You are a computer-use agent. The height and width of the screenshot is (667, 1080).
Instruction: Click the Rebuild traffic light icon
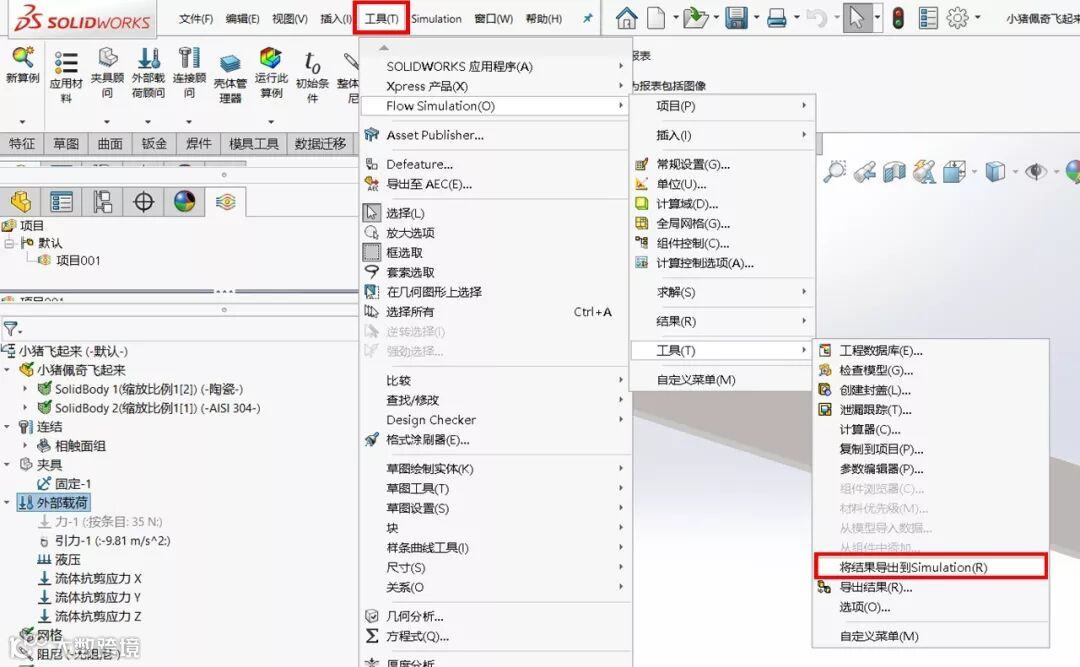pyautogui.click(x=898, y=18)
